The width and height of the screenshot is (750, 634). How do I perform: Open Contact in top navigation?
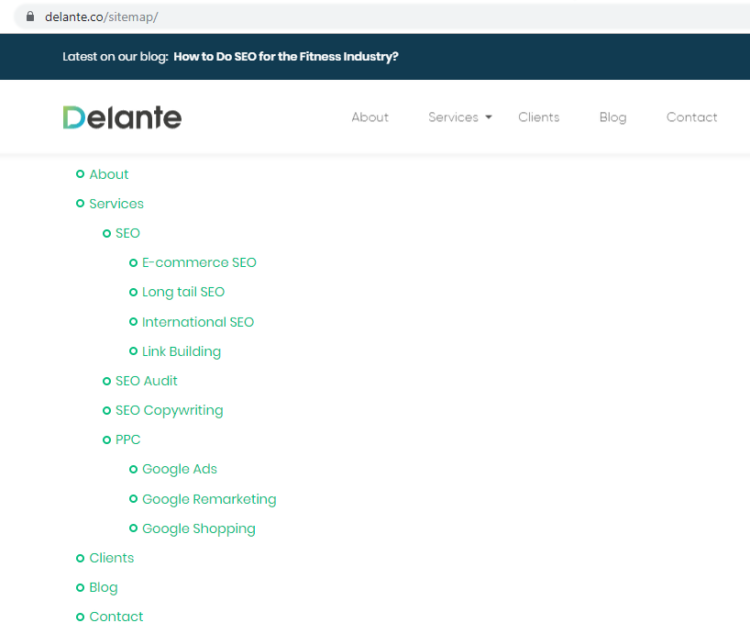point(692,117)
